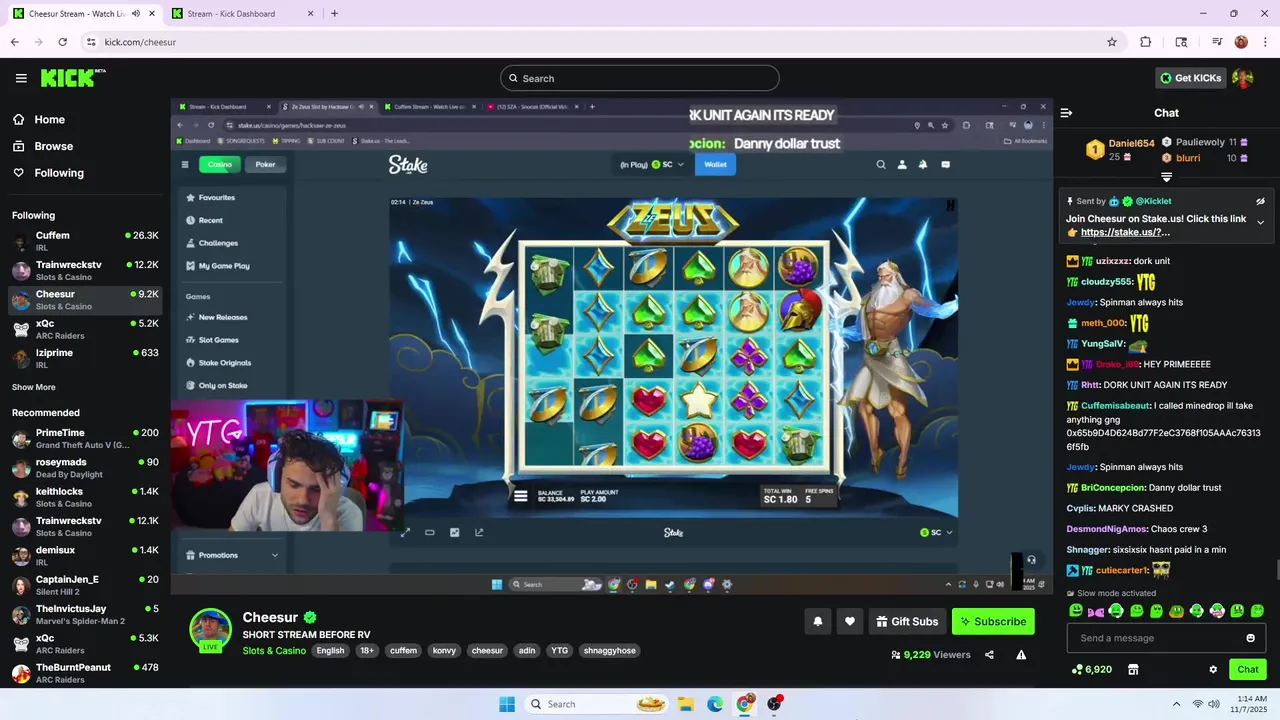Screen dimensions: 1280x720
Task: Open TheBurntPeanut recommended channel
Action: tap(85, 673)
